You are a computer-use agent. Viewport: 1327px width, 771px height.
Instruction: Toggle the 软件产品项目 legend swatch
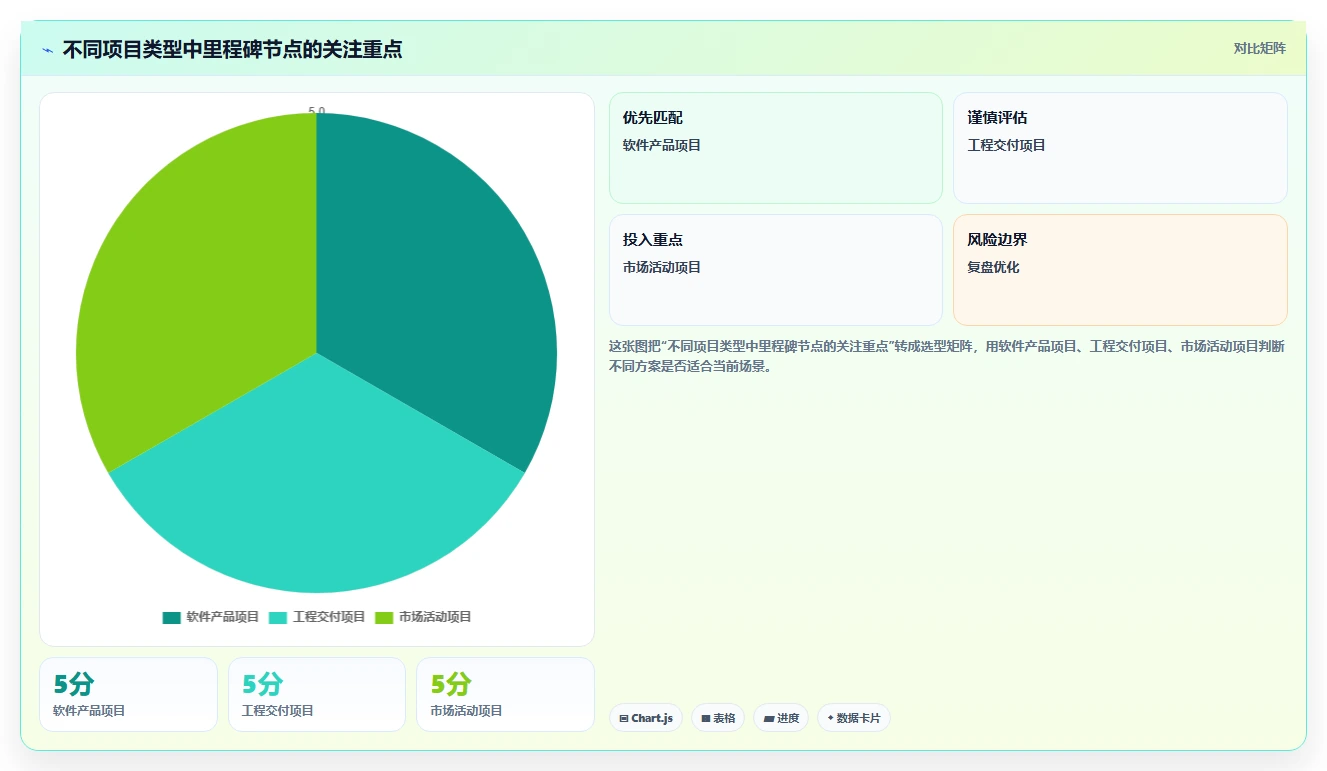(x=172, y=617)
